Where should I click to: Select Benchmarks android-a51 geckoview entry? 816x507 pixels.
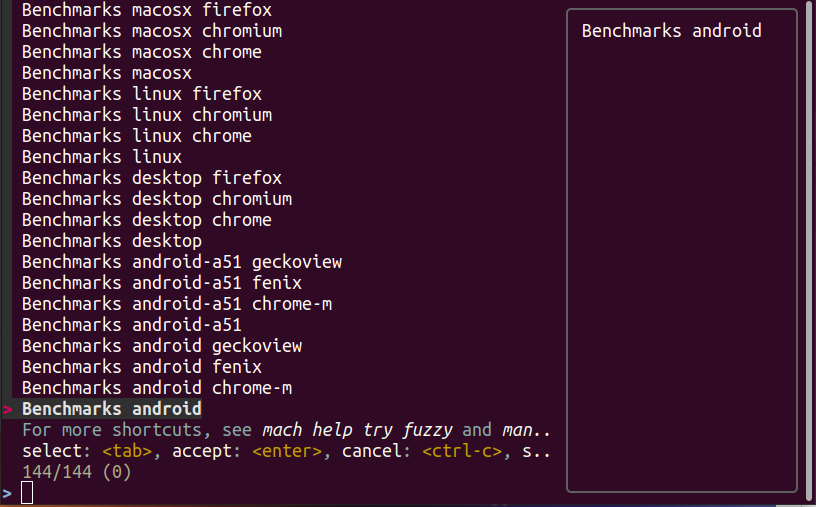181,262
